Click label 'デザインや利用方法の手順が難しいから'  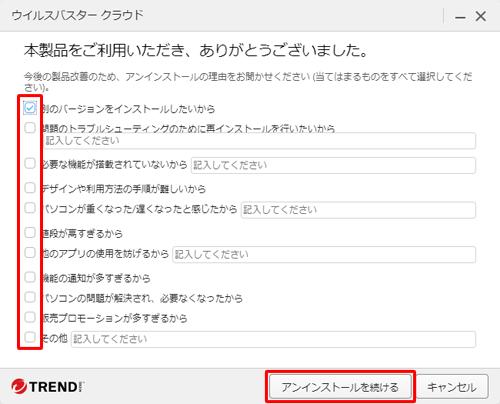pos(124,189)
